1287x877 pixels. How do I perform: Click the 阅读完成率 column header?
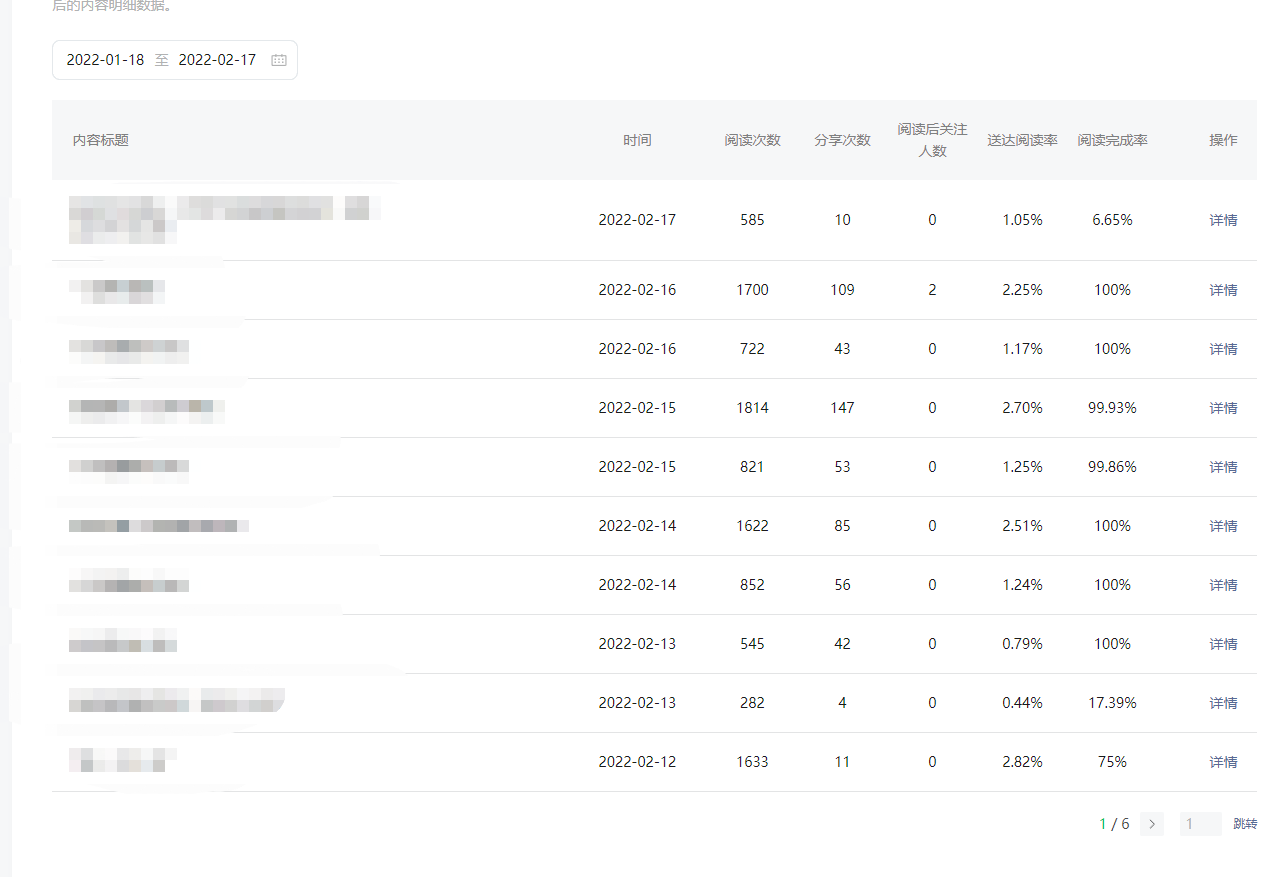click(x=1112, y=140)
